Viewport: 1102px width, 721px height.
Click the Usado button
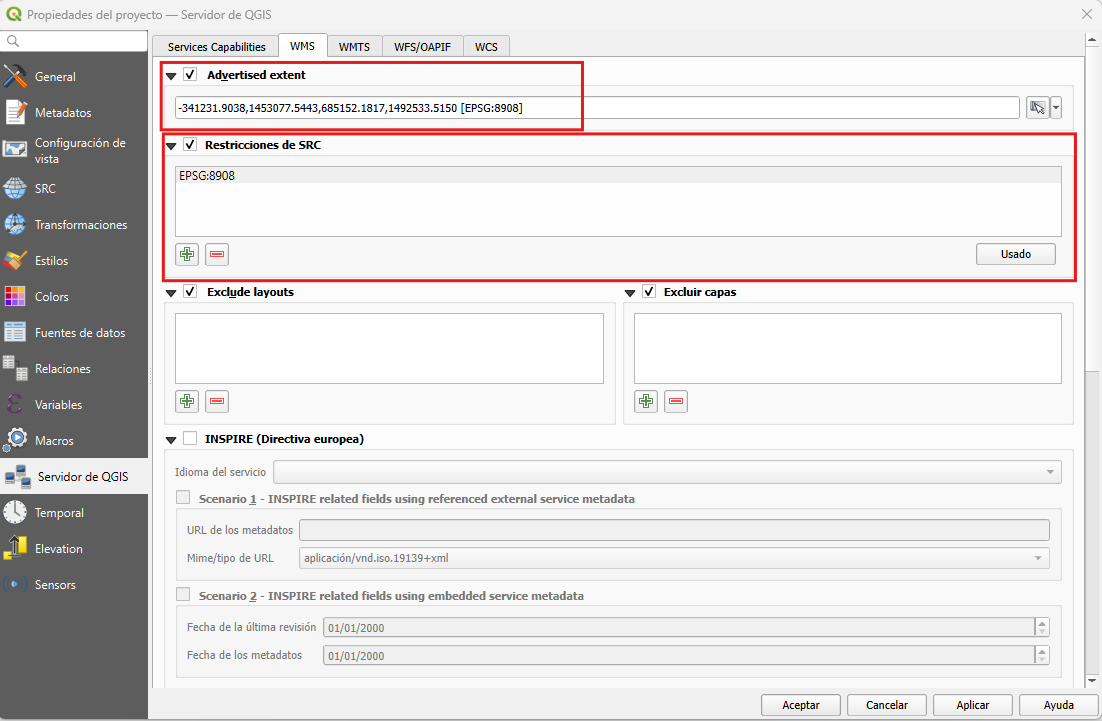tap(1015, 254)
